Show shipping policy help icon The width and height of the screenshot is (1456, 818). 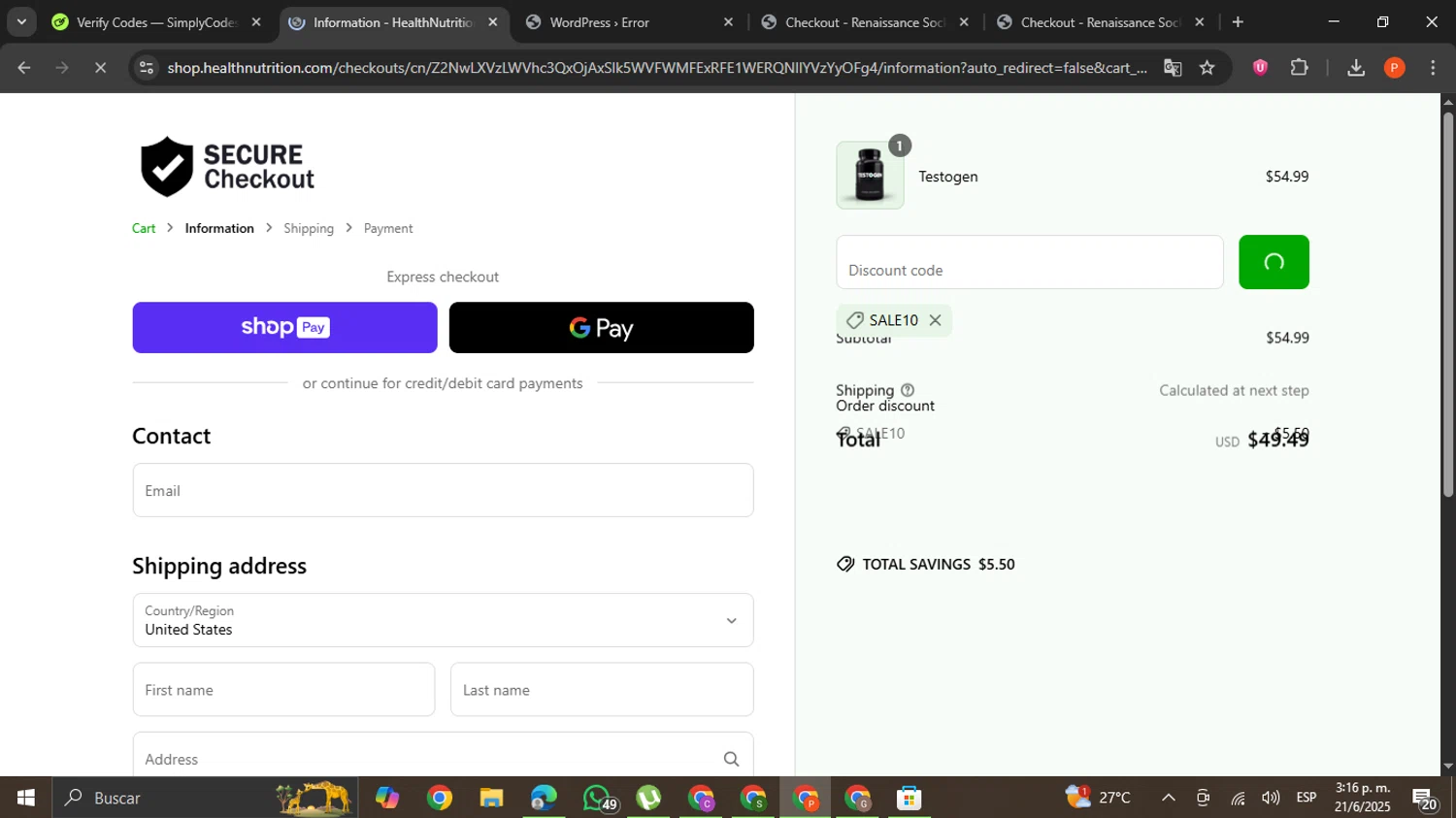pos(908,390)
